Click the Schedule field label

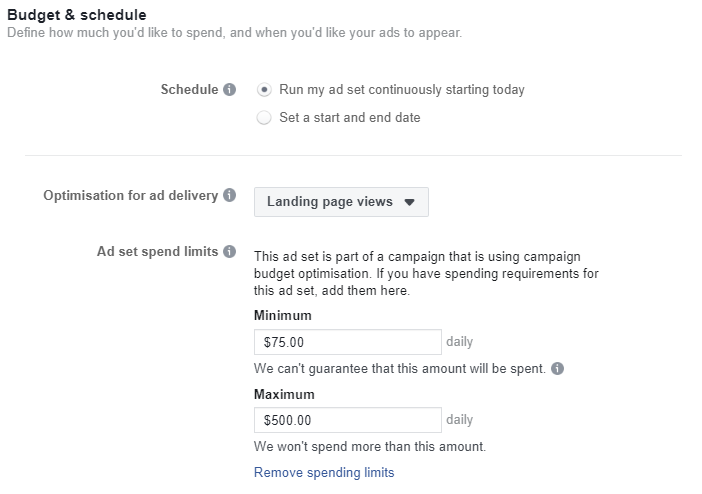point(189,90)
